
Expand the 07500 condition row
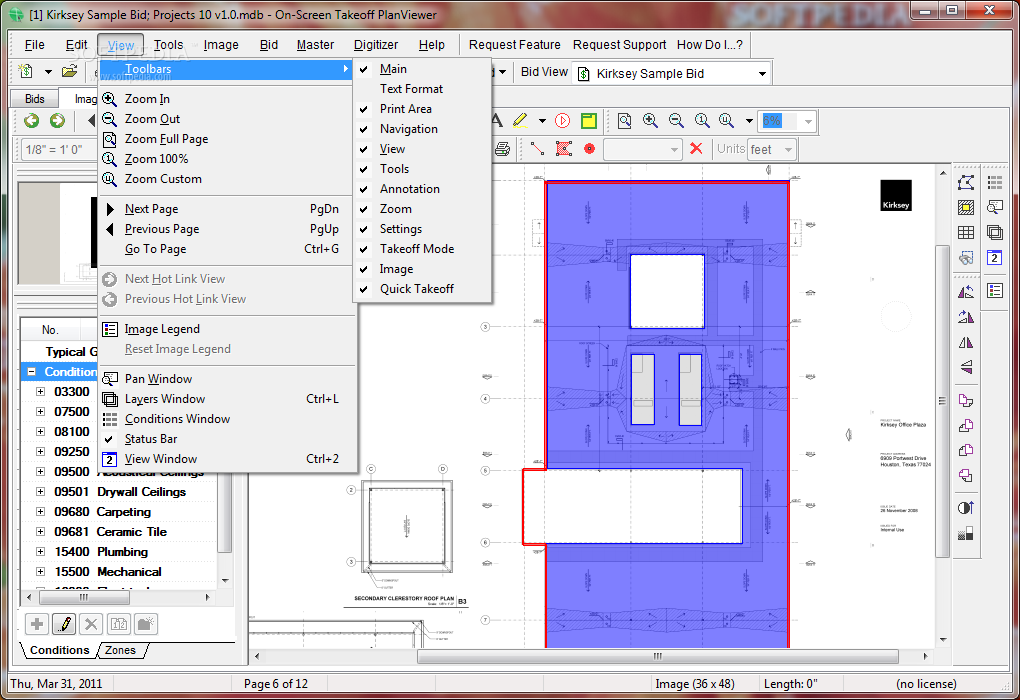click(x=40, y=412)
